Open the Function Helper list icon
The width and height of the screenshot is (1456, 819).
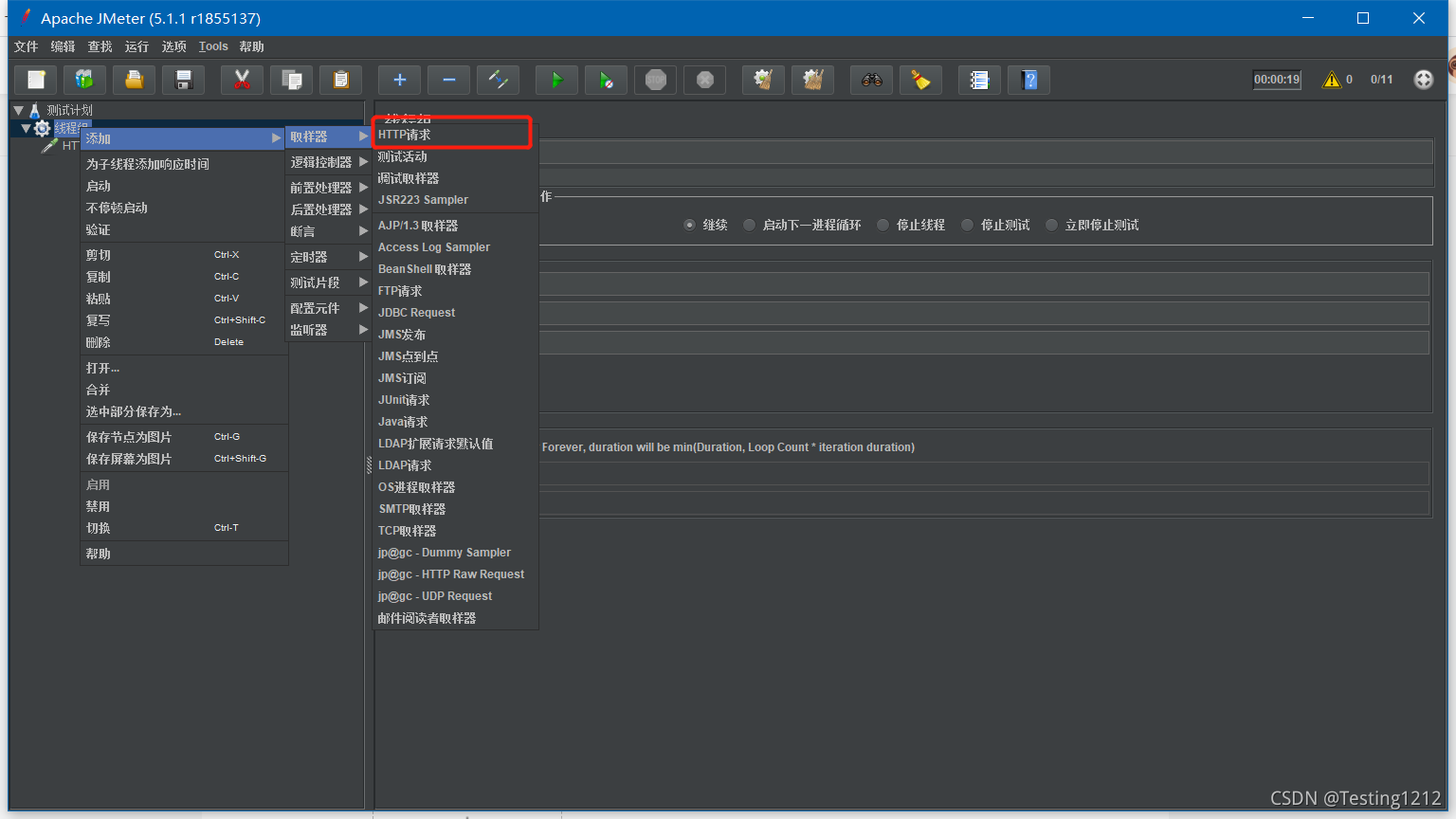pyautogui.click(x=980, y=80)
